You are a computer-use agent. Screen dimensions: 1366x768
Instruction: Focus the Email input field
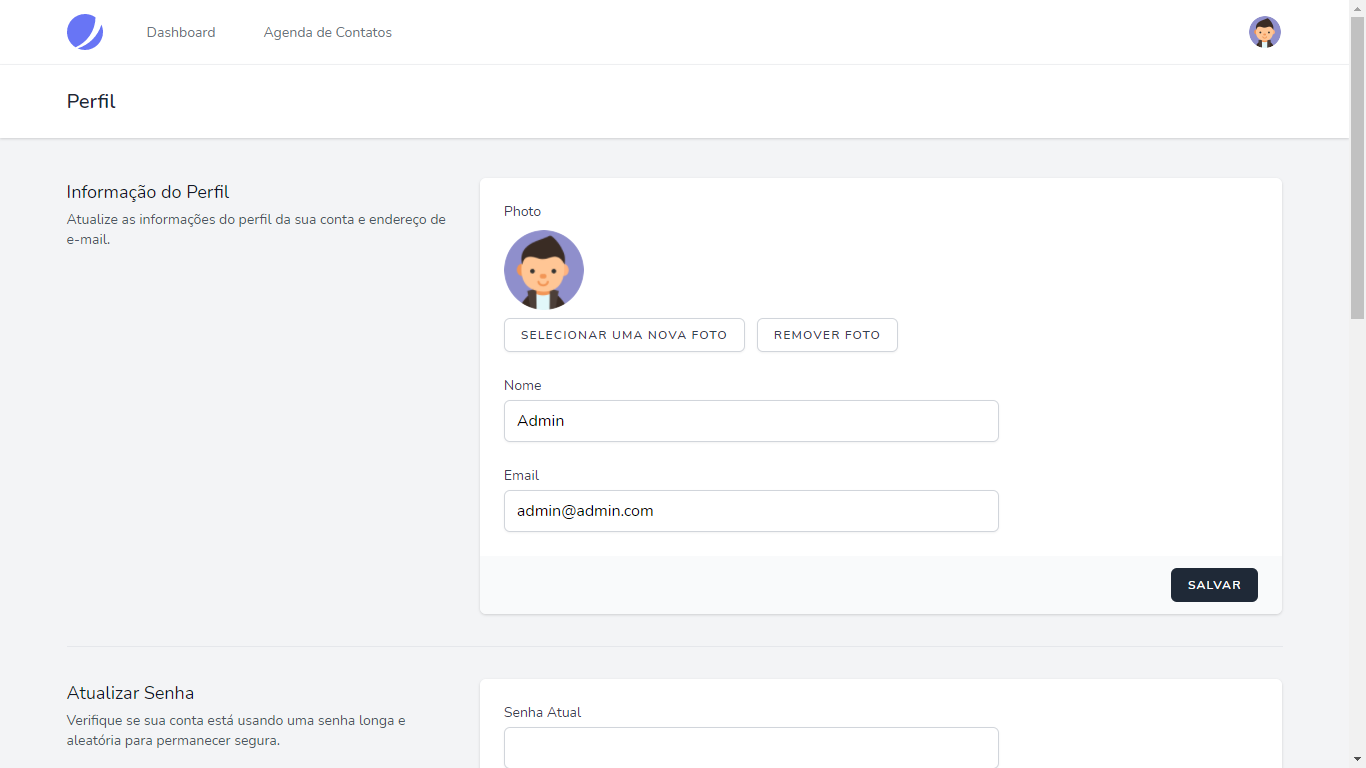click(751, 511)
